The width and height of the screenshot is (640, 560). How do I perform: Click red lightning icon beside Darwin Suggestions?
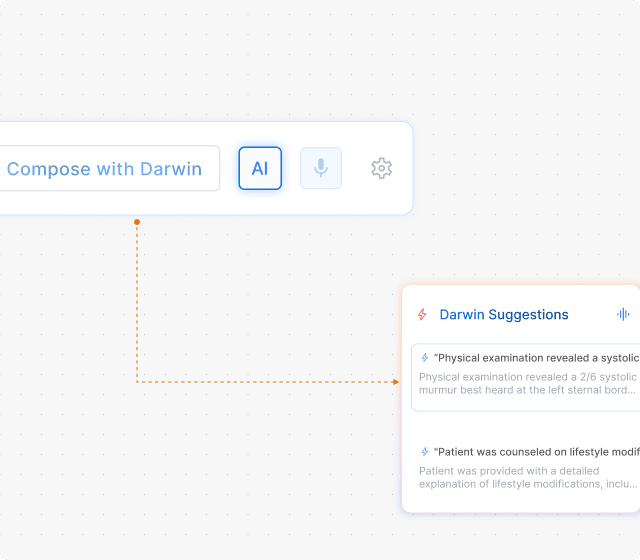[422, 315]
